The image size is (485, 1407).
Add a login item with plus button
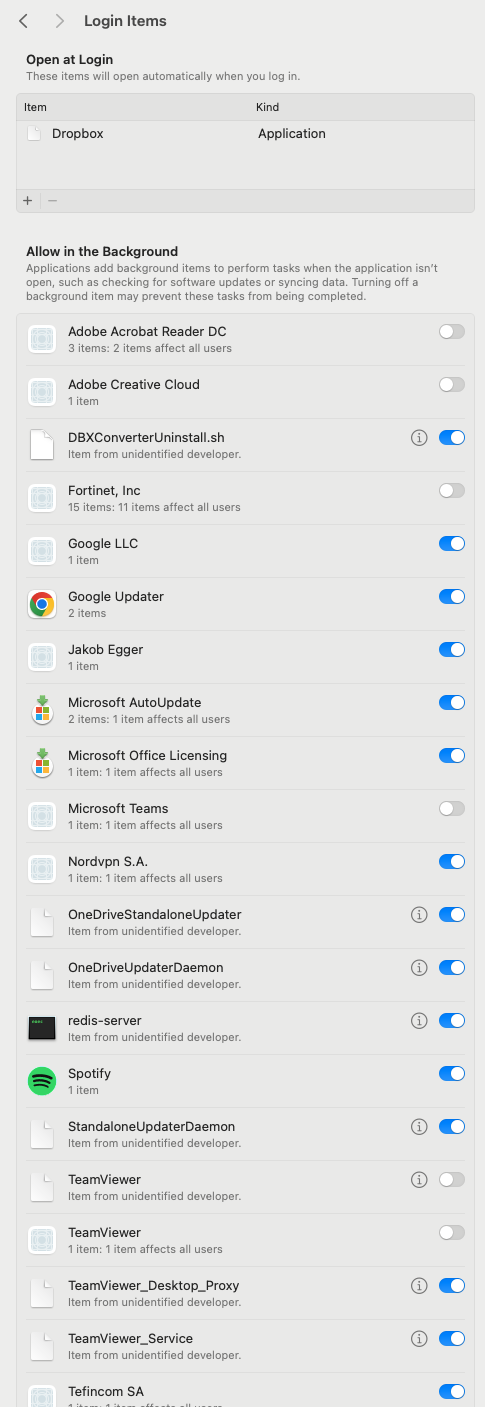click(28, 200)
